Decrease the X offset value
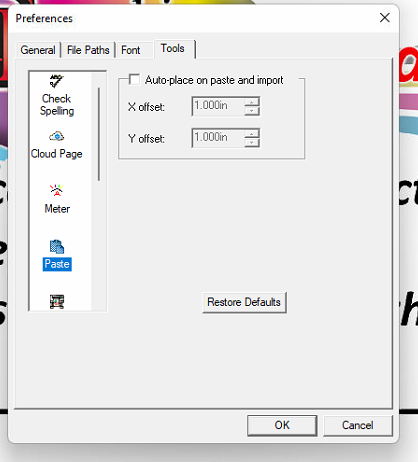This screenshot has width=418, height=462. tap(252, 111)
